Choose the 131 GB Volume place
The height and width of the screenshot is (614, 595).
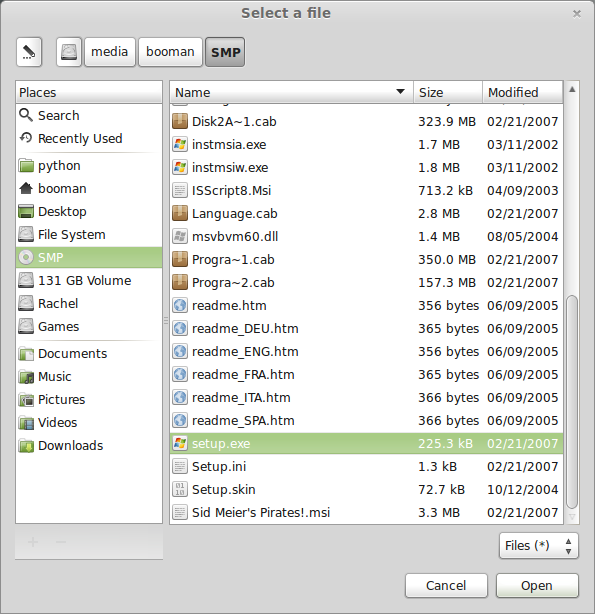pos(89,280)
